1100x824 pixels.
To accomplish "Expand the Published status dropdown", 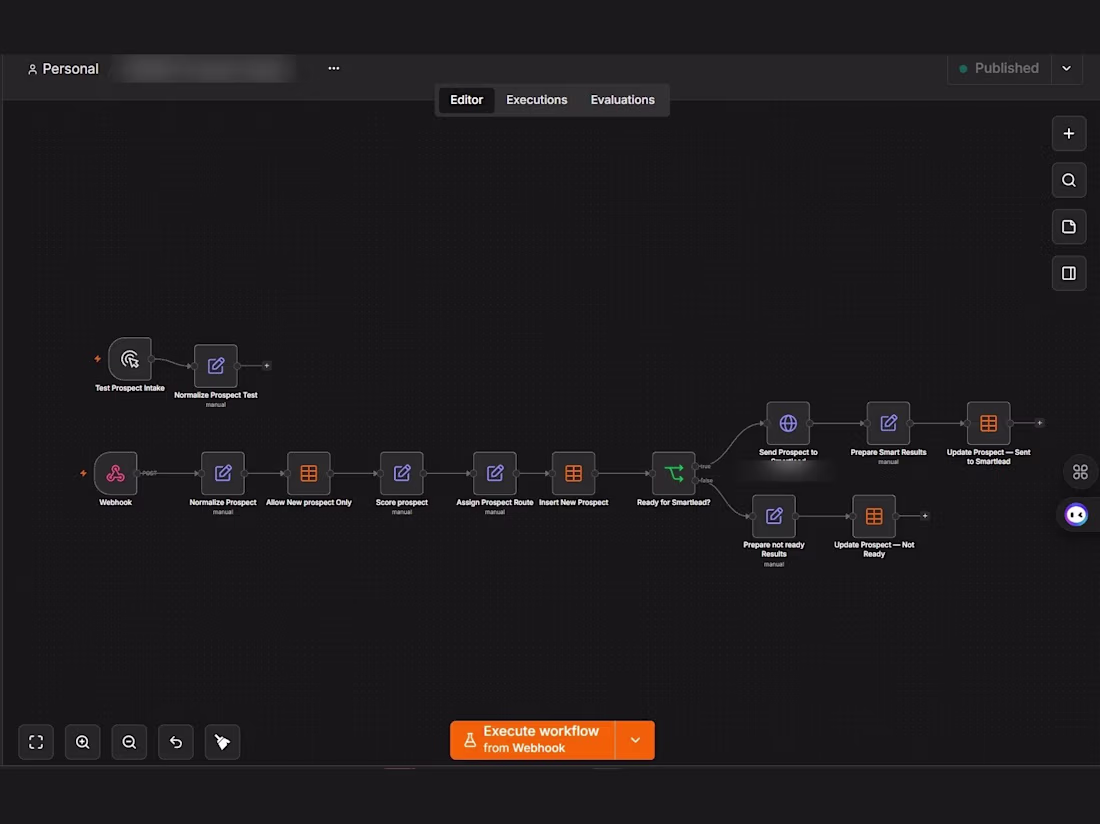I will click(1066, 69).
